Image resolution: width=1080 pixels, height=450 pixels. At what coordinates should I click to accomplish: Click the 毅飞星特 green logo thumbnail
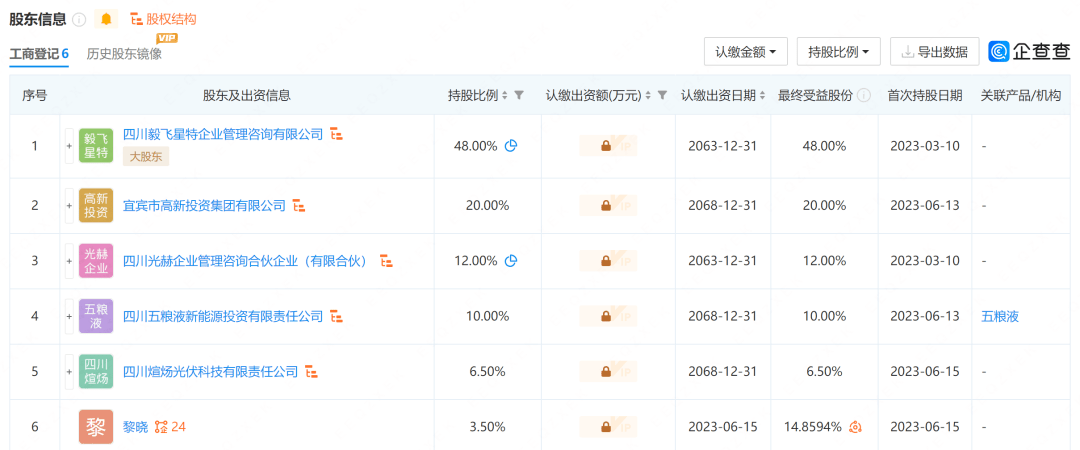point(96,146)
